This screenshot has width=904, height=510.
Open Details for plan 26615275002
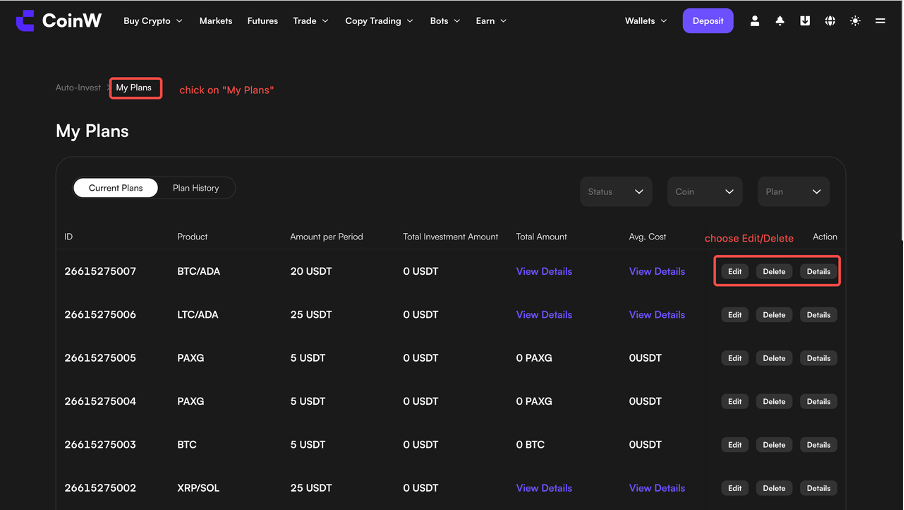[x=818, y=488]
